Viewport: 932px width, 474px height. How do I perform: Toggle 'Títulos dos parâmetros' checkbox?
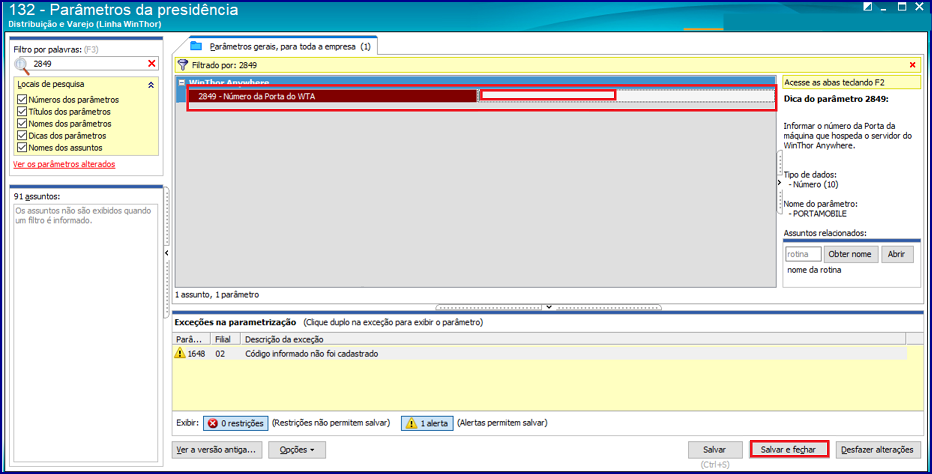pos(22,111)
